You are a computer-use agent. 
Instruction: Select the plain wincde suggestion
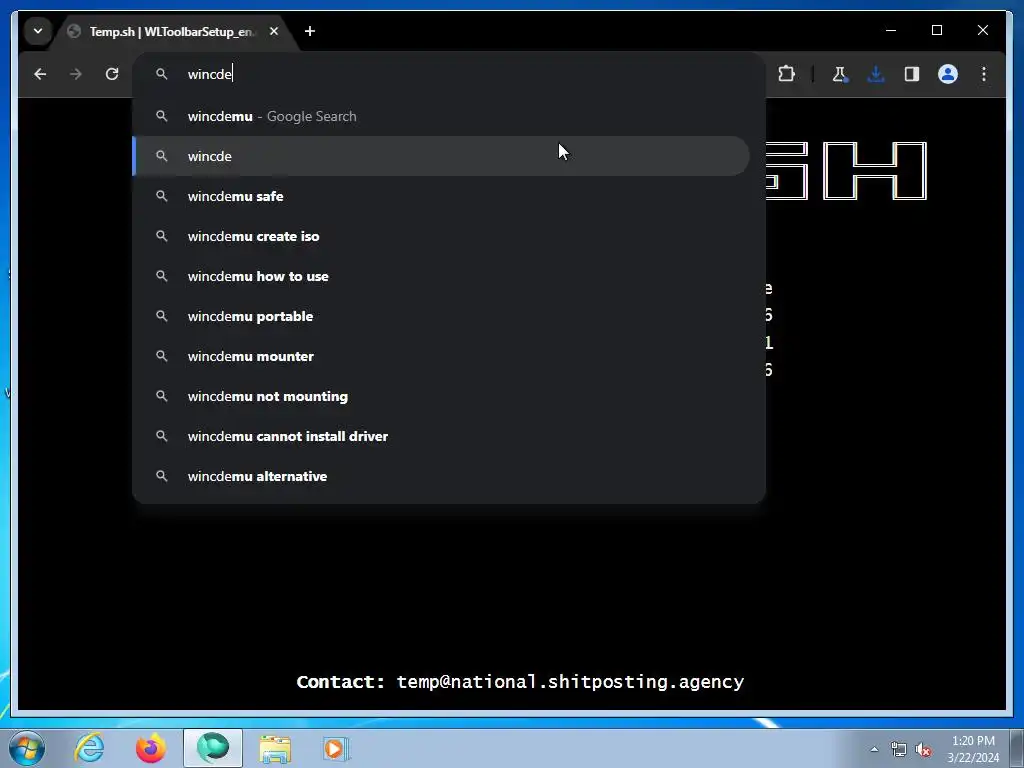[441, 156]
